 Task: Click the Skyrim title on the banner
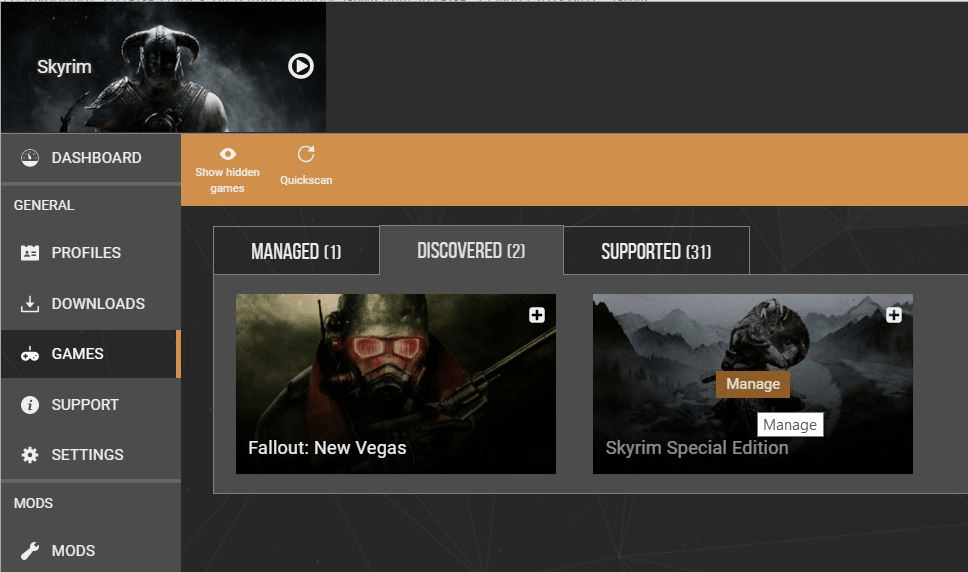pos(64,67)
